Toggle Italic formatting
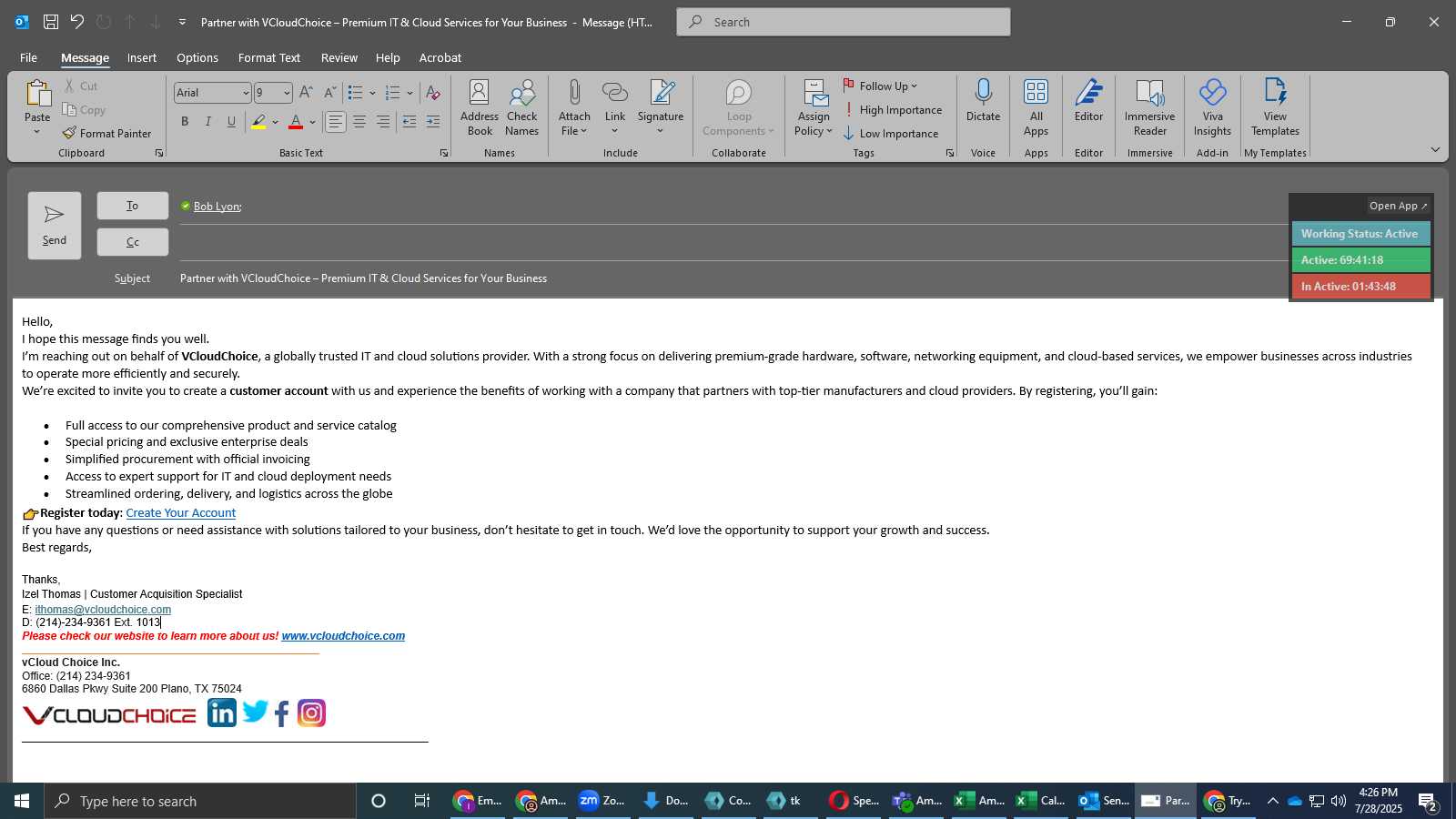The height and width of the screenshot is (819, 1456). [x=208, y=121]
